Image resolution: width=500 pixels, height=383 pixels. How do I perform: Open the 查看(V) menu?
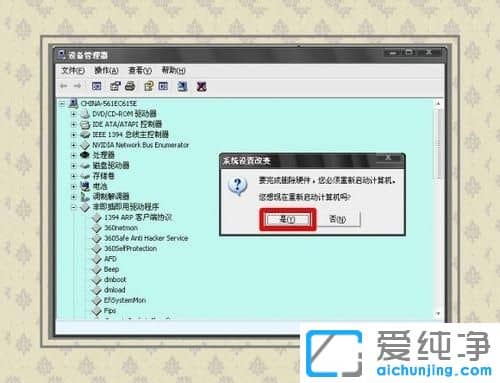(140, 70)
